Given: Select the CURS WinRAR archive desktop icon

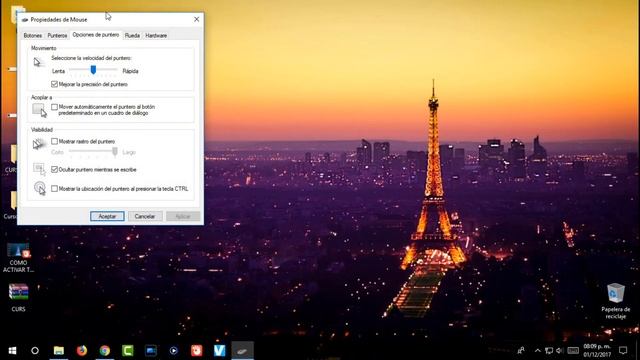Looking at the screenshot, I should (x=18, y=297).
